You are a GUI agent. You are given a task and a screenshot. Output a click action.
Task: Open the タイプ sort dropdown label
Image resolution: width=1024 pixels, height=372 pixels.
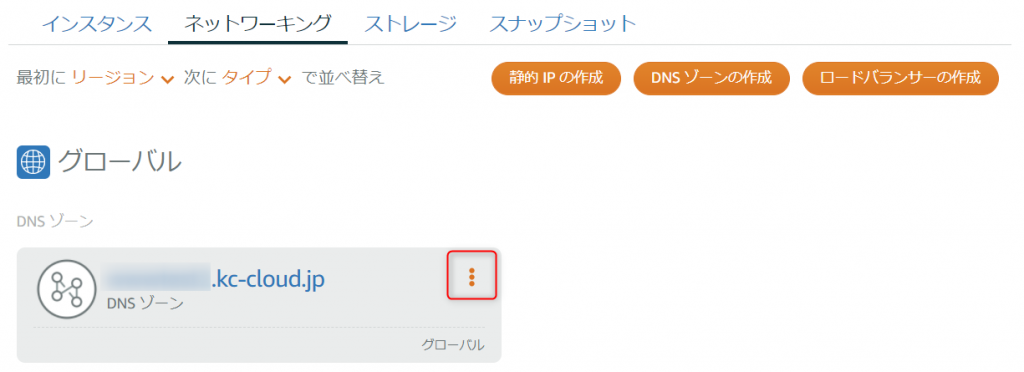tap(246, 78)
